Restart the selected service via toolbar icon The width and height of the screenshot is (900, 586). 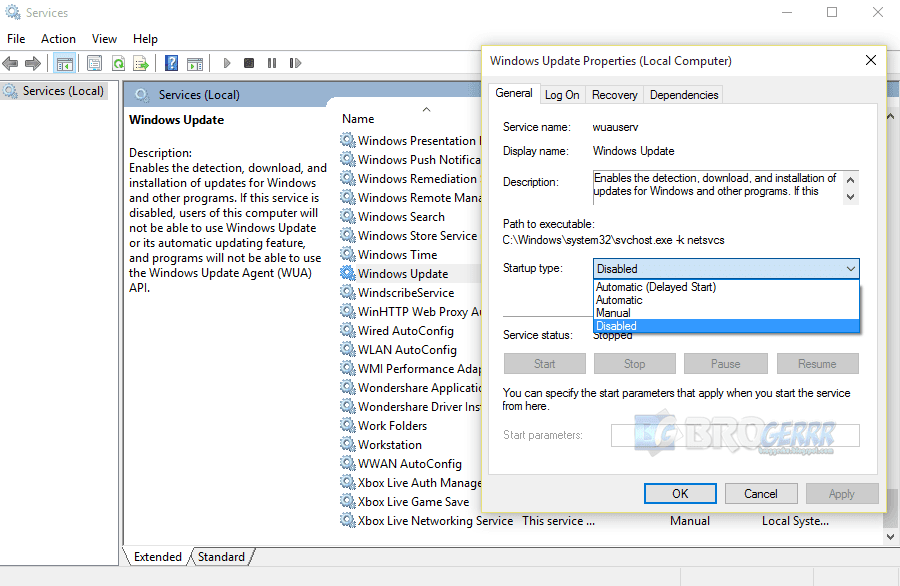[294, 62]
